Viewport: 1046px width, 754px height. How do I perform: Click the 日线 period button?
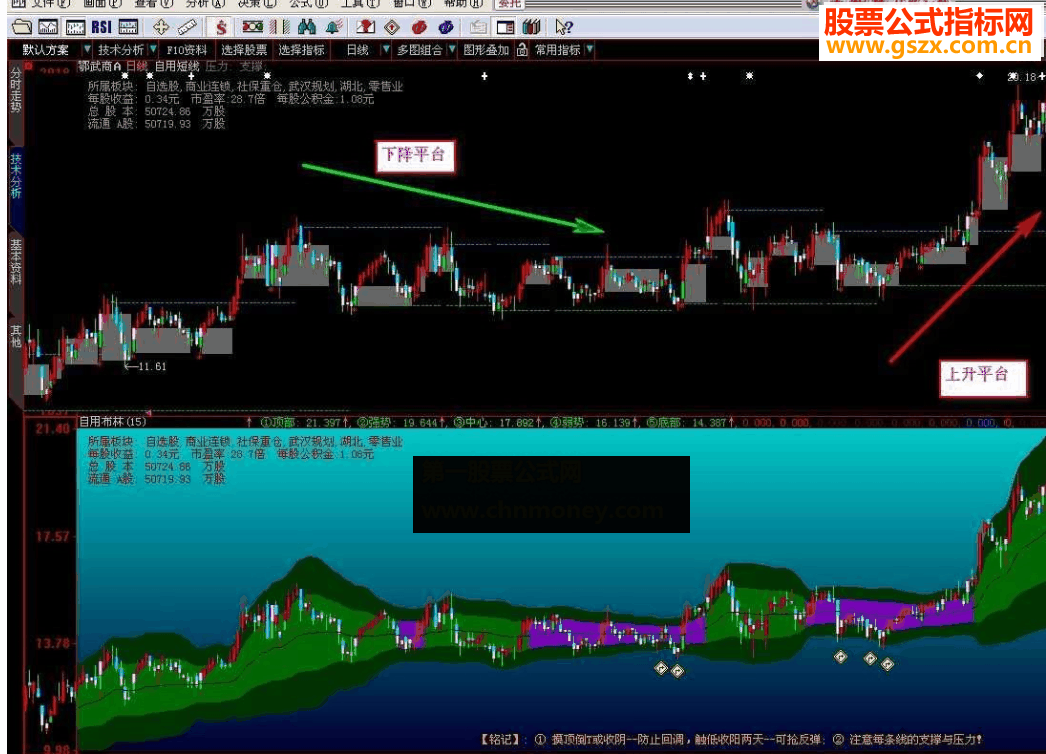click(x=358, y=50)
